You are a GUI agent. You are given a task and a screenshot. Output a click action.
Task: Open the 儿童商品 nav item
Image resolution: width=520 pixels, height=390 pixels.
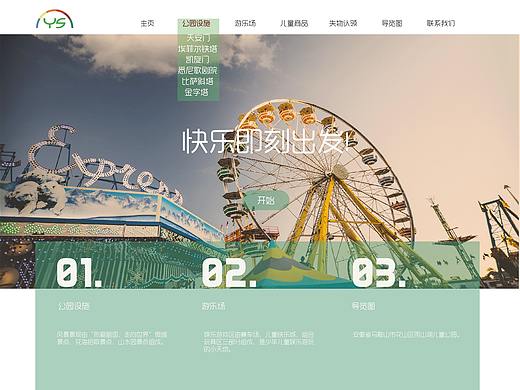click(x=294, y=23)
